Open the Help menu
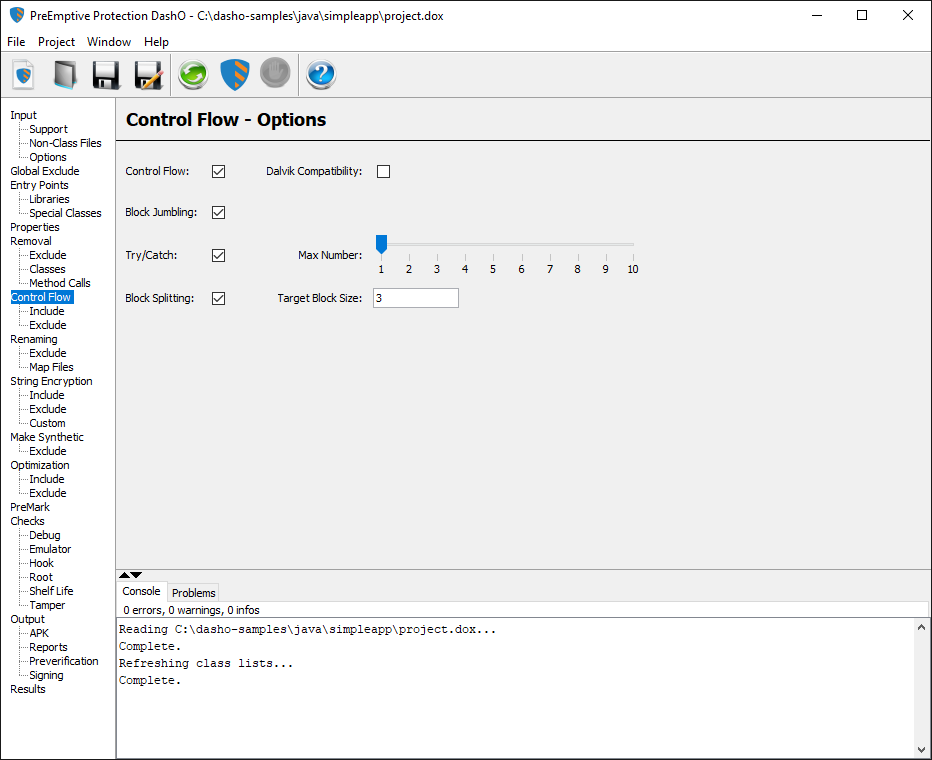Viewport: 932px width, 760px height. click(156, 42)
